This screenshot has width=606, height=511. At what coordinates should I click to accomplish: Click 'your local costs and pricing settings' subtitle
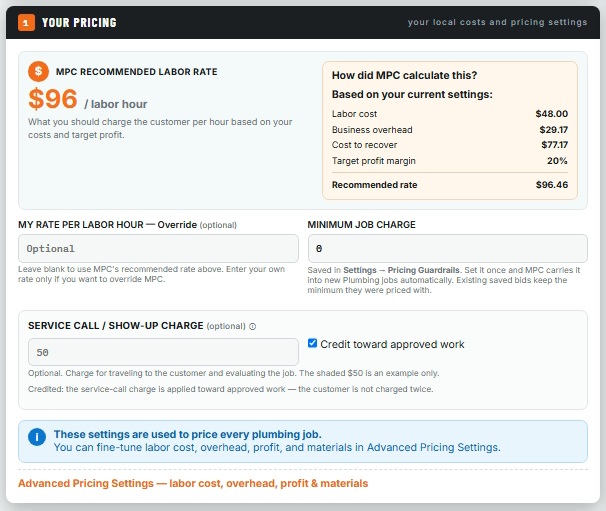click(x=497, y=22)
